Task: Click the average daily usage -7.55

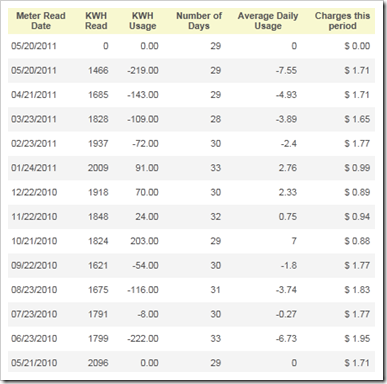Action: 286,70
